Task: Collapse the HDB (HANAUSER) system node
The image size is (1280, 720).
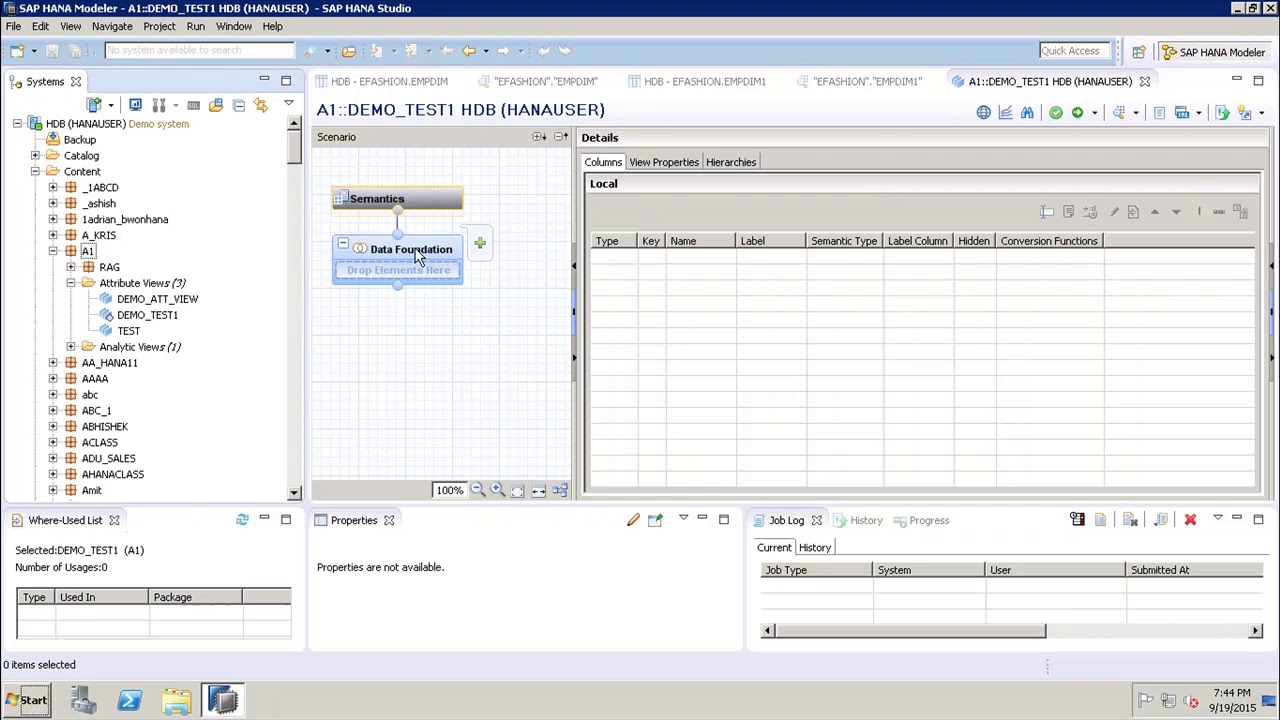Action: pos(17,124)
